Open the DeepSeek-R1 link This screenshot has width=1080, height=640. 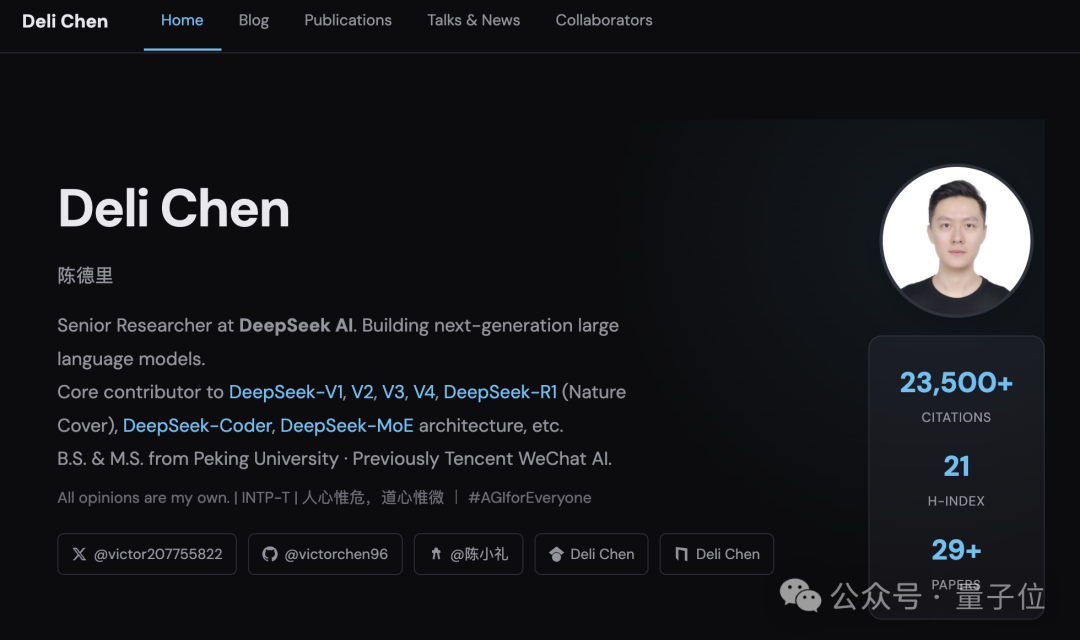[x=500, y=392]
